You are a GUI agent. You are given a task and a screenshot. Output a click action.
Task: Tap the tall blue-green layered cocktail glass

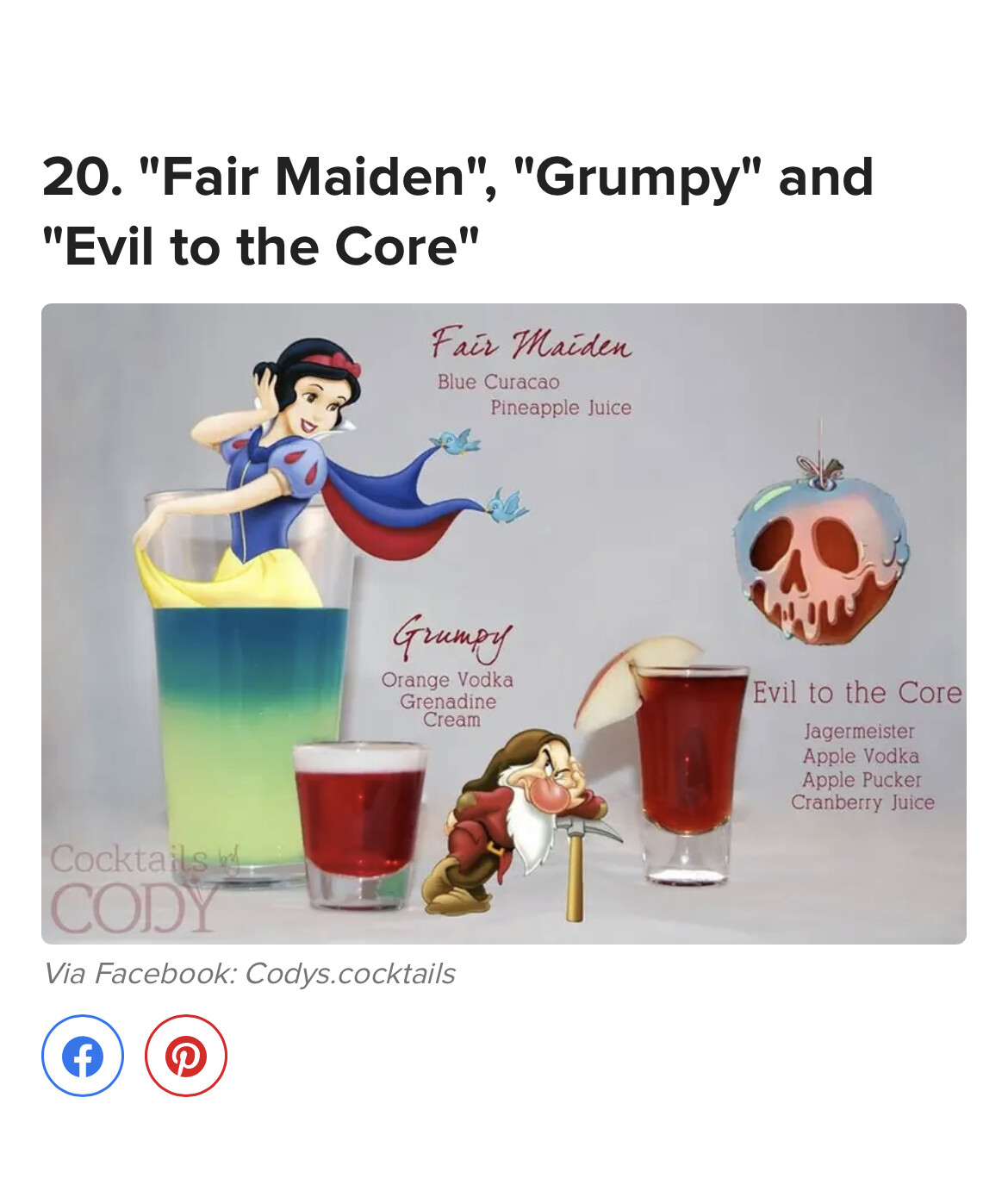coord(247,689)
